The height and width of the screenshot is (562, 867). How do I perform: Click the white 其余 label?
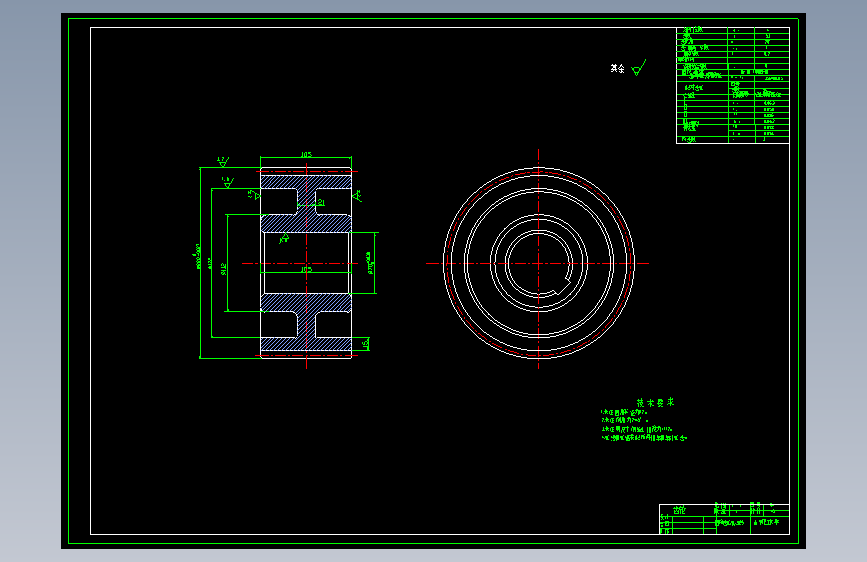pyautogui.click(x=618, y=69)
